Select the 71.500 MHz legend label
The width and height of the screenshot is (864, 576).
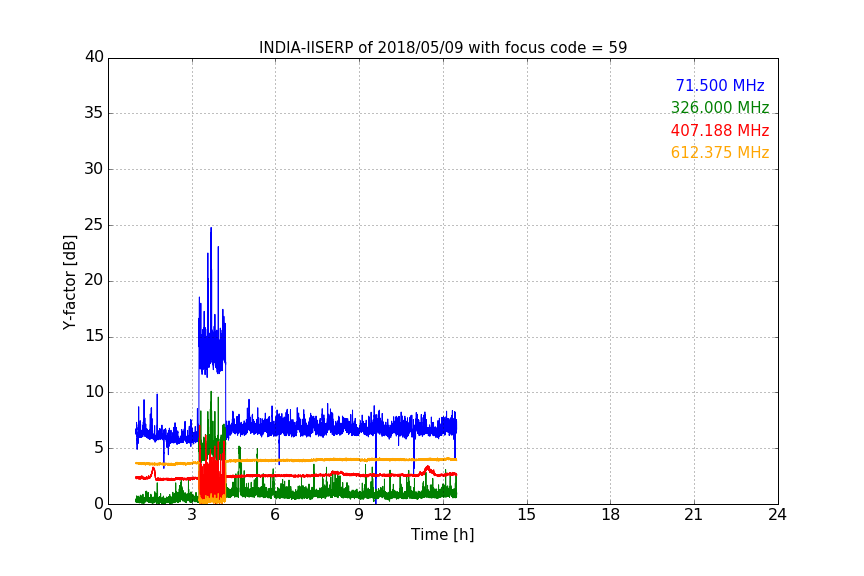click(720, 85)
